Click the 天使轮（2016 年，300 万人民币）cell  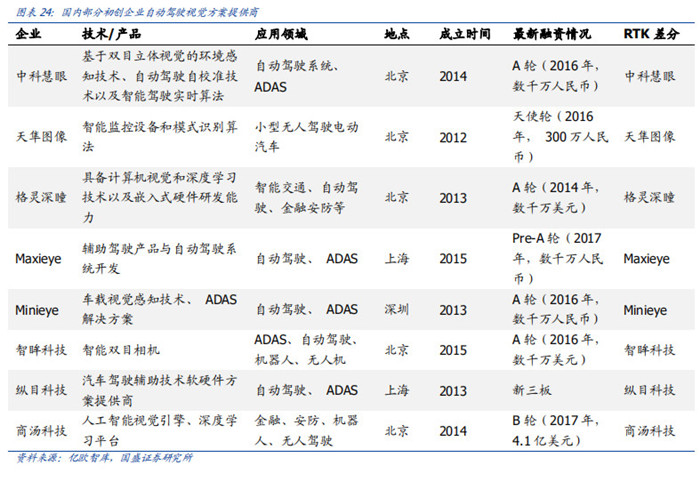point(560,137)
